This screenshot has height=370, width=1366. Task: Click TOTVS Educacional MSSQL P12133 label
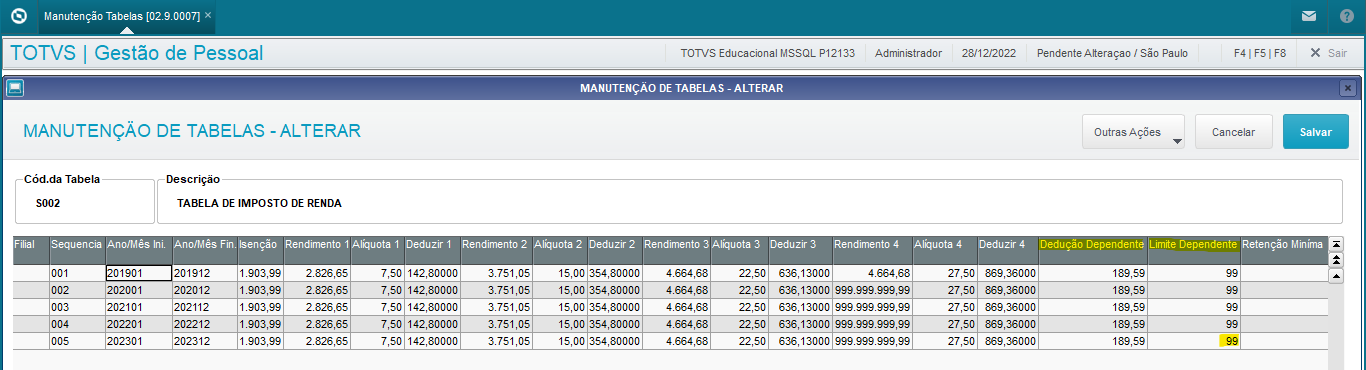tap(768, 53)
